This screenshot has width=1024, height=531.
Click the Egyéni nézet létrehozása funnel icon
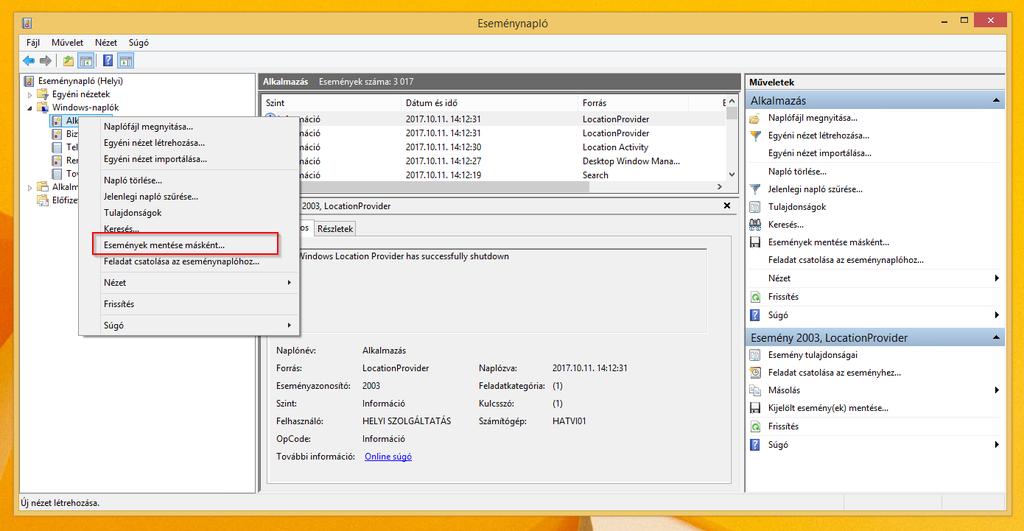[x=755, y=136]
